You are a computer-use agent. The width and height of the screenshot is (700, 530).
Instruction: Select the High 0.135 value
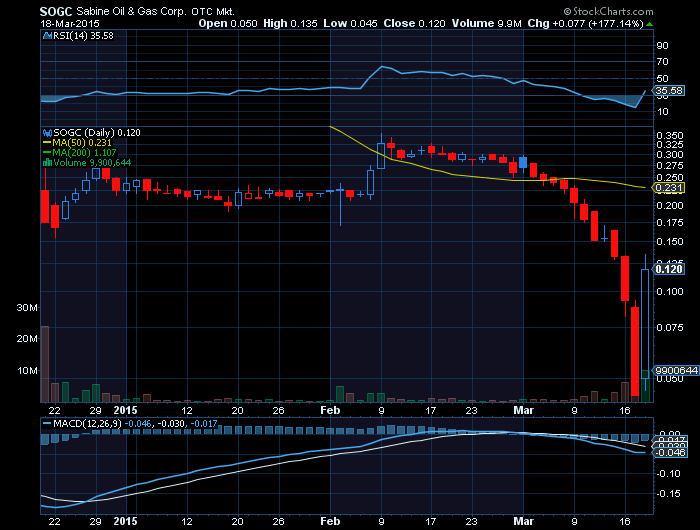(290, 24)
